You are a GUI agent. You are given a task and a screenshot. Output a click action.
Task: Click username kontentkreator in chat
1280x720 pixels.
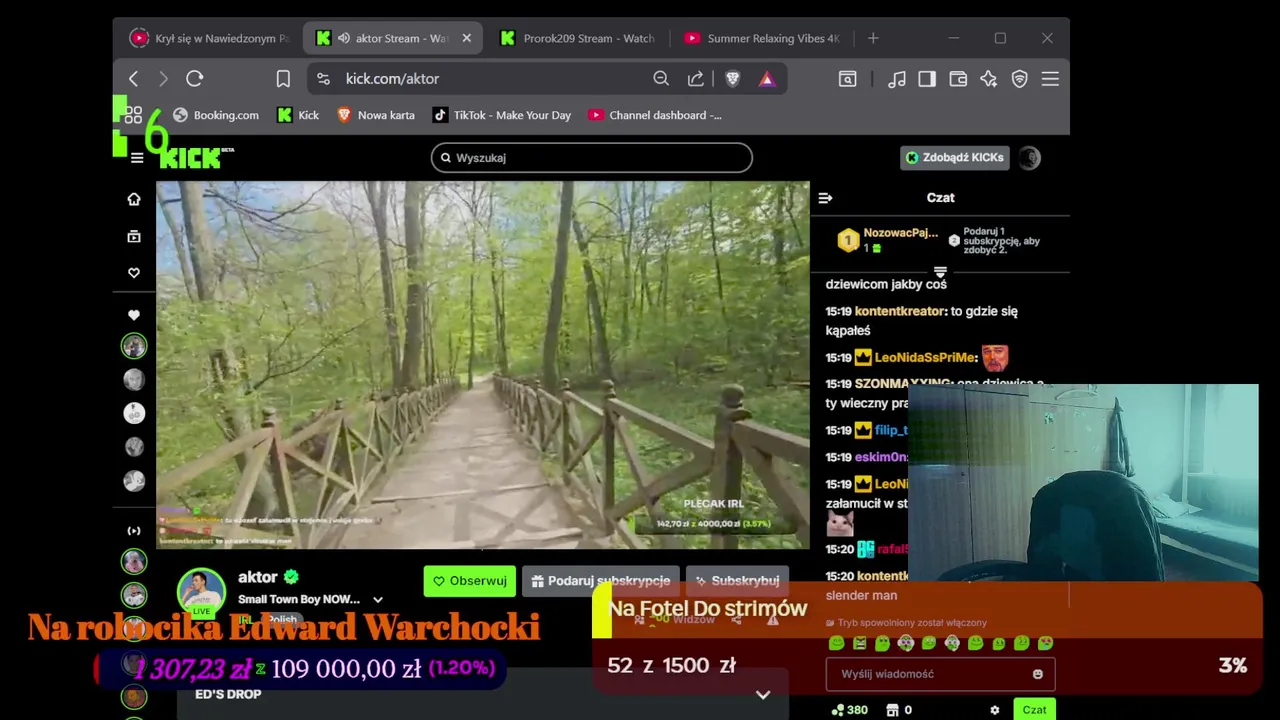(x=900, y=311)
